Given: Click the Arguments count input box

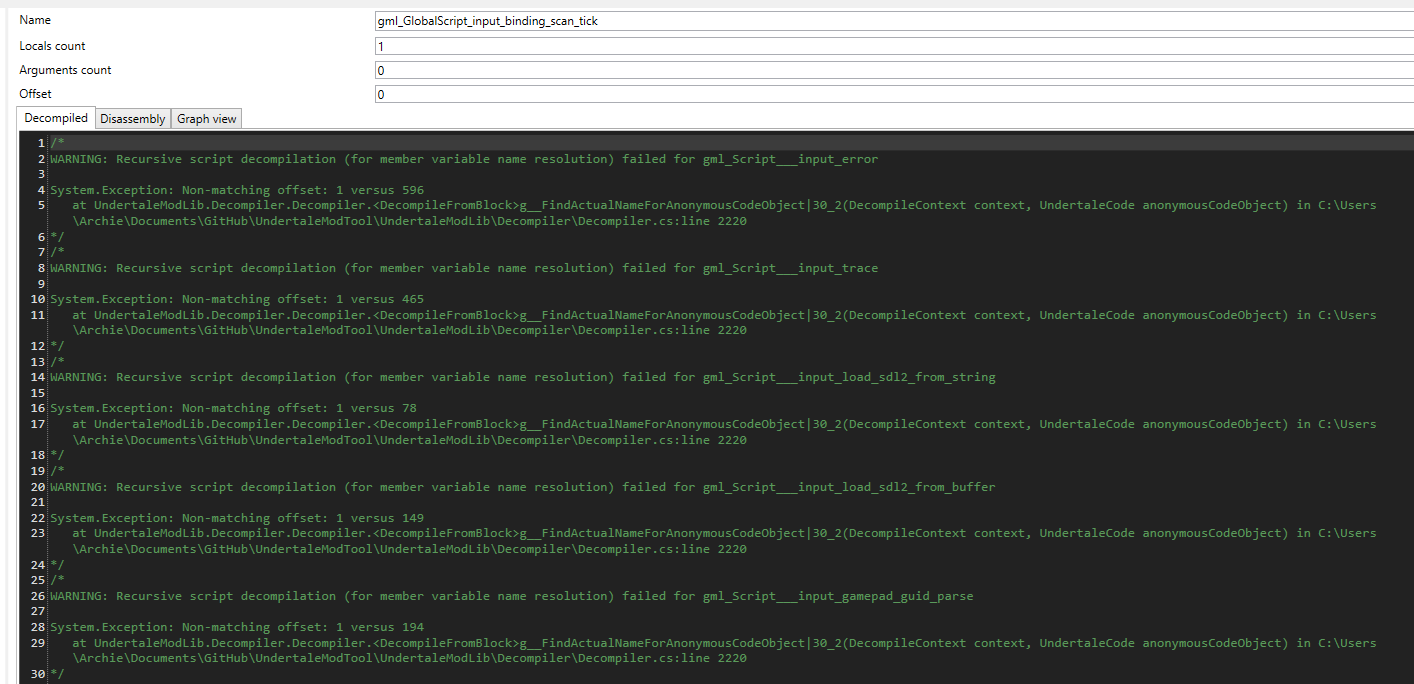Looking at the screenshot, I should point(700,69).
